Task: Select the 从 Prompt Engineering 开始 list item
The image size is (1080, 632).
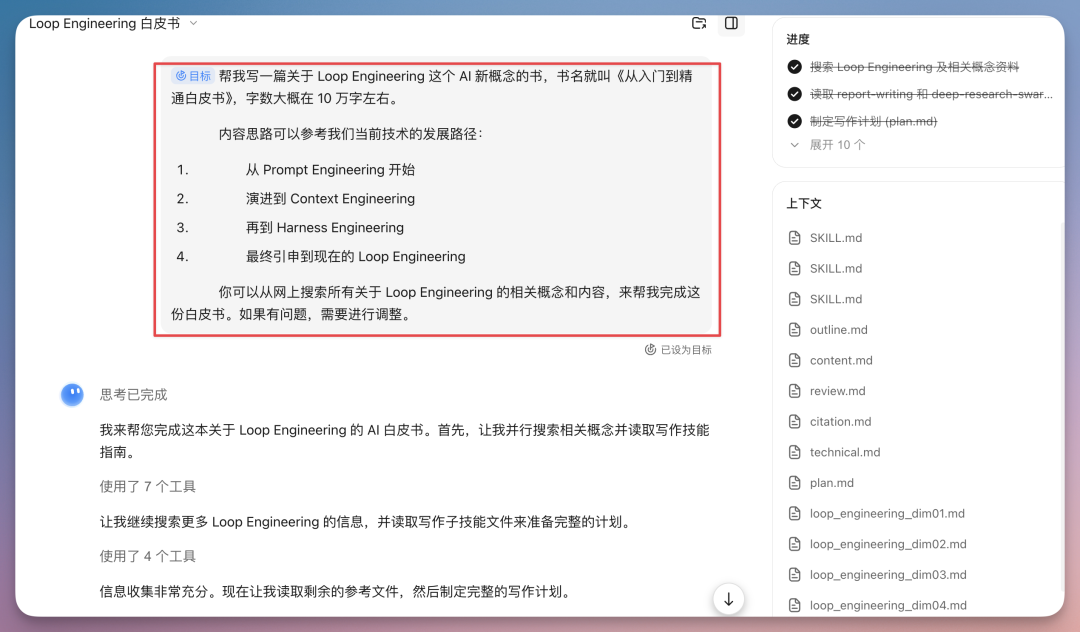Action: click(330, 170)
